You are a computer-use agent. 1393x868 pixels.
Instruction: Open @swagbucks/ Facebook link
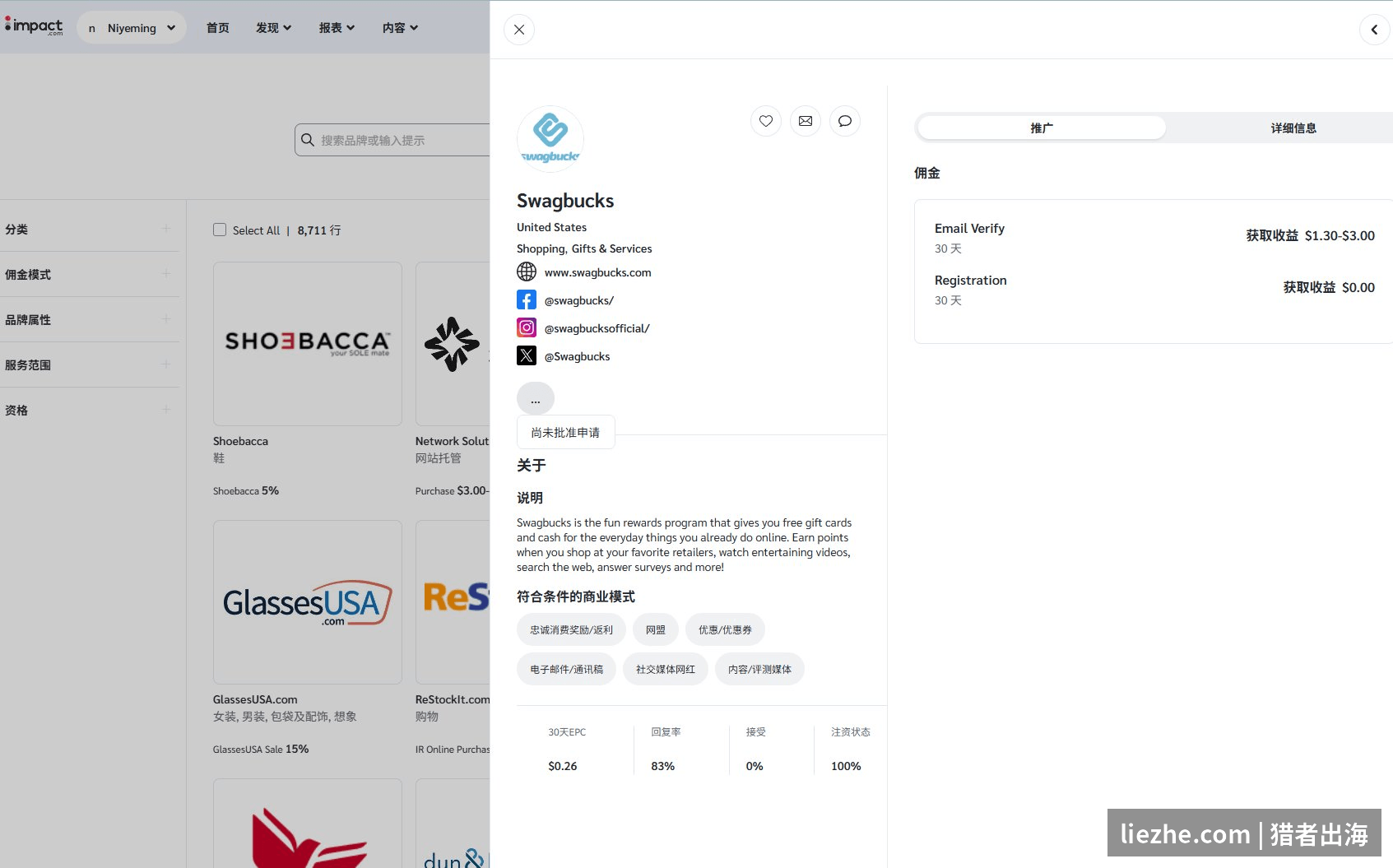tap(579, 300)
